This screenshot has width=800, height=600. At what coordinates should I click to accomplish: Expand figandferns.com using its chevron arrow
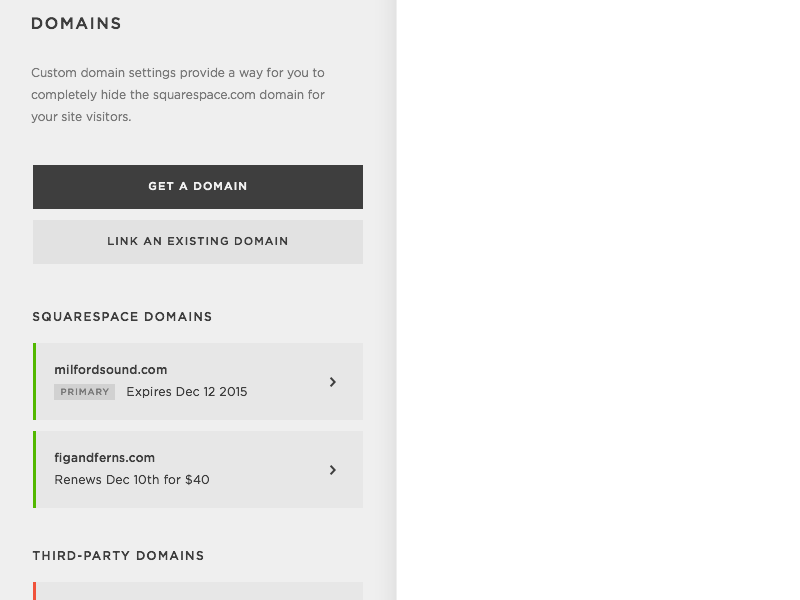333,469
